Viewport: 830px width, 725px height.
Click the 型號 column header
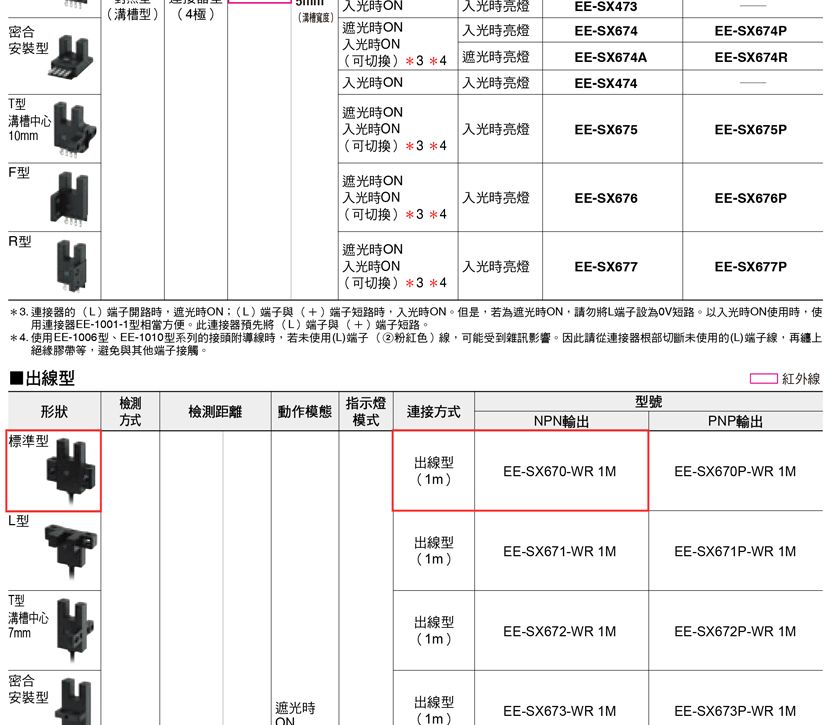648,402
